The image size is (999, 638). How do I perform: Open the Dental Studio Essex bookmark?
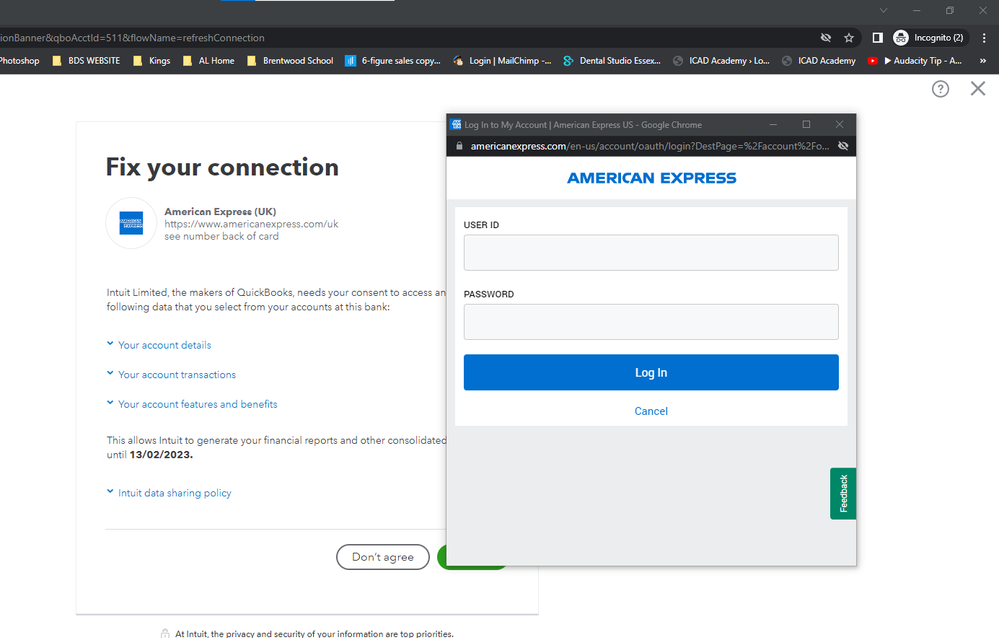click(x=612, y=61)
